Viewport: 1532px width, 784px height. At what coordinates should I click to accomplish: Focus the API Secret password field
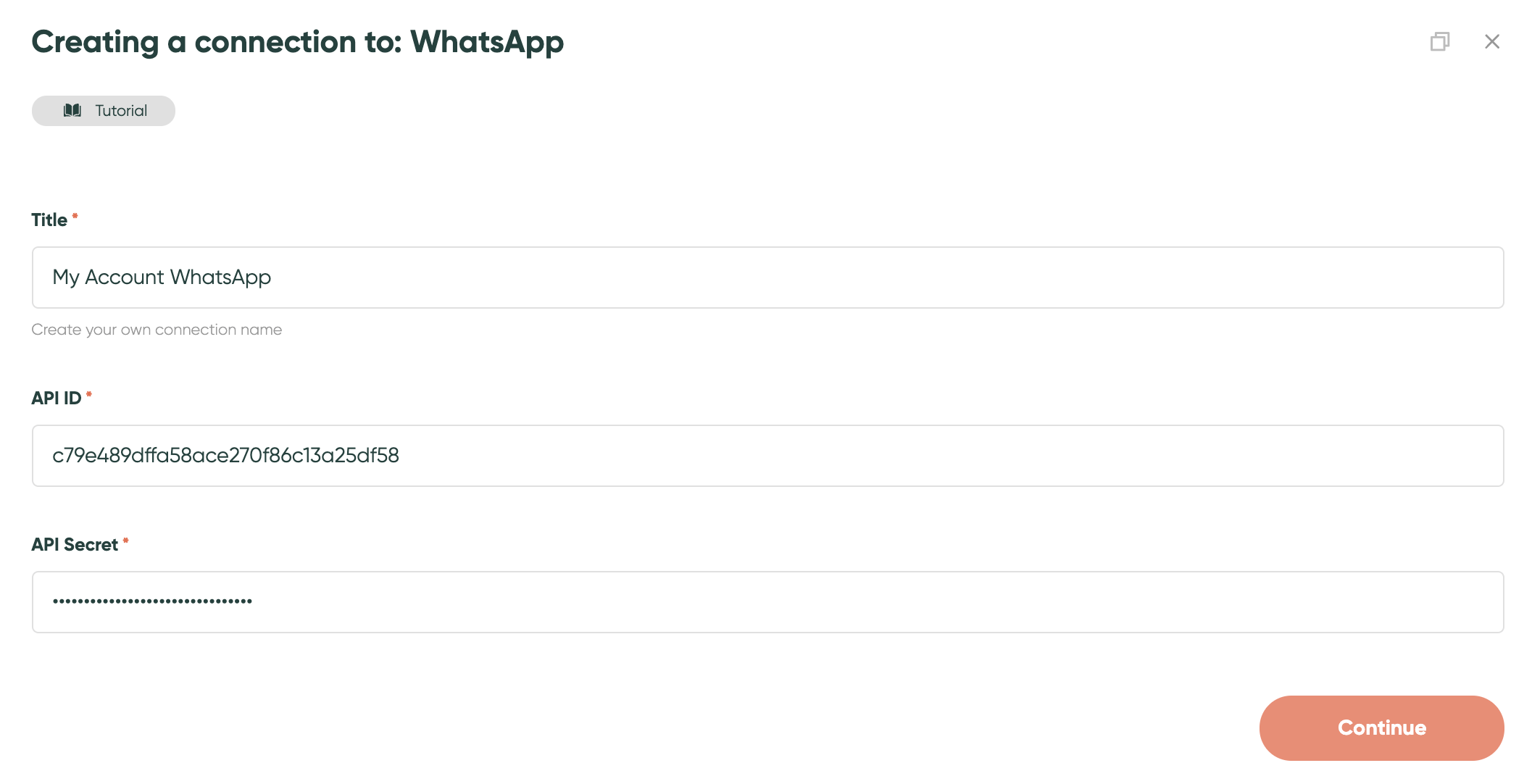click(x=768, y=602)
